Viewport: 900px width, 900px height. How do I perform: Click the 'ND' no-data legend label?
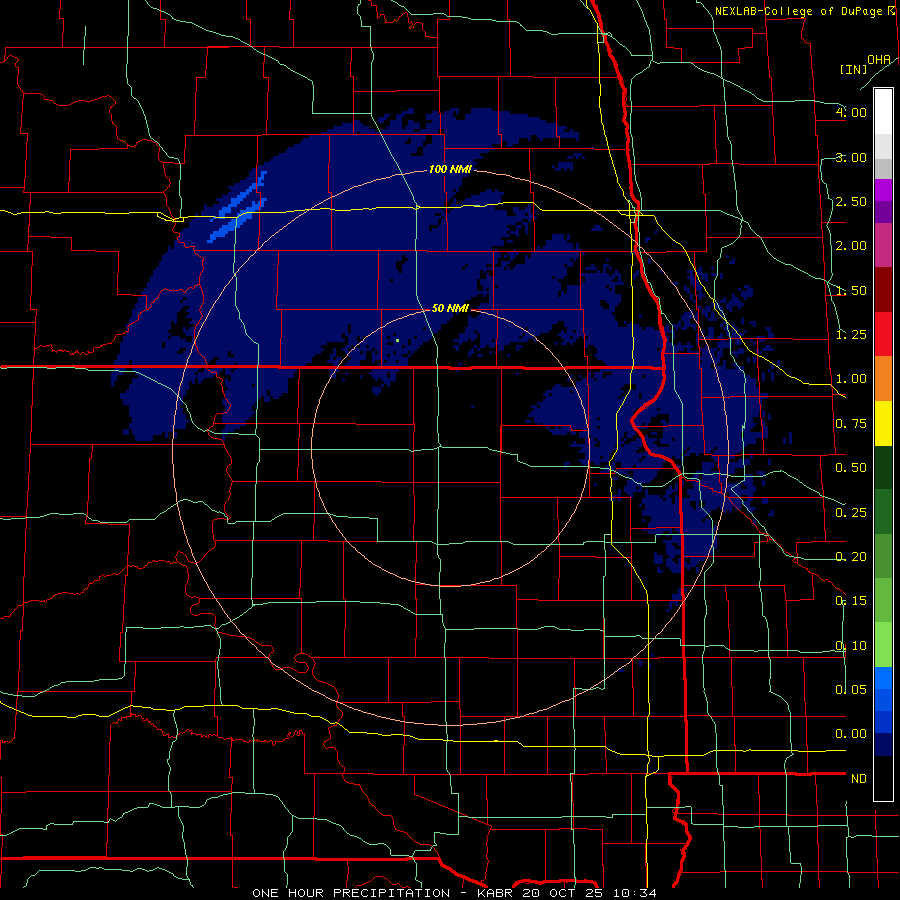click(859, 779)
